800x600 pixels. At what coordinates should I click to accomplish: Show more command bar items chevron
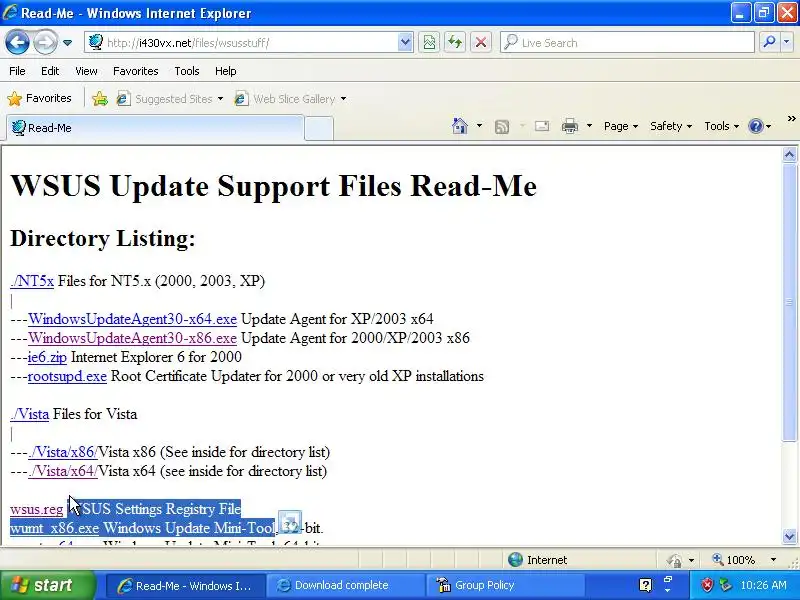tap(791, 119)
